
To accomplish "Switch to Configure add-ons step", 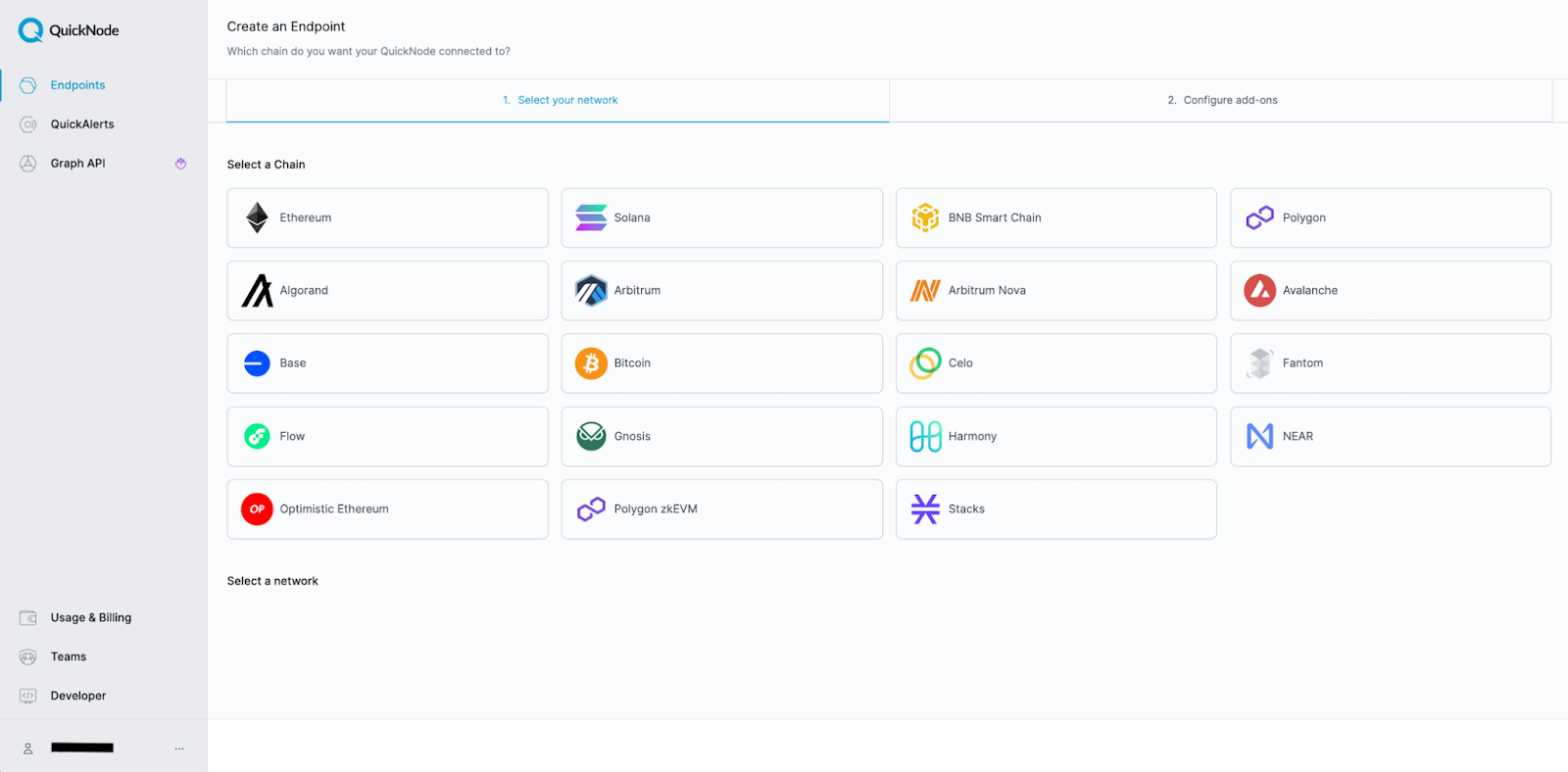I will click(1222, 100).
